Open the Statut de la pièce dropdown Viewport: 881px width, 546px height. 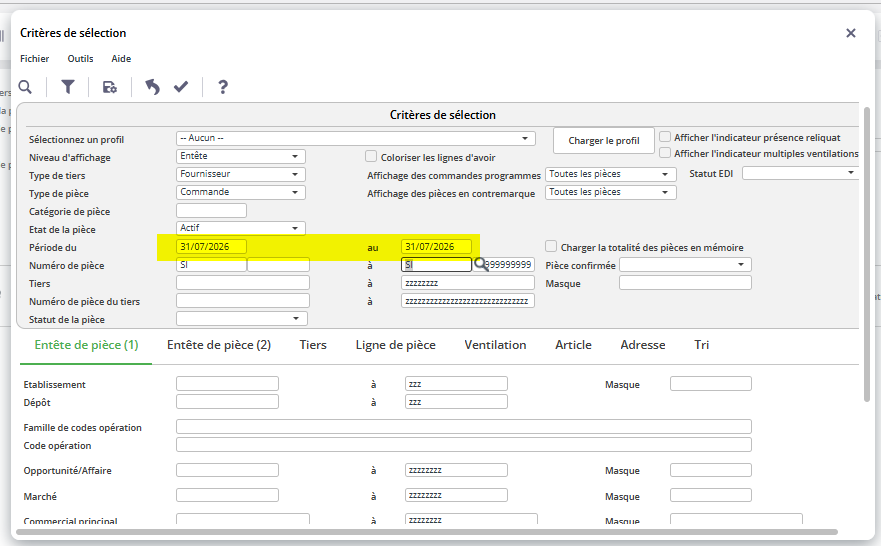(242, 319)
